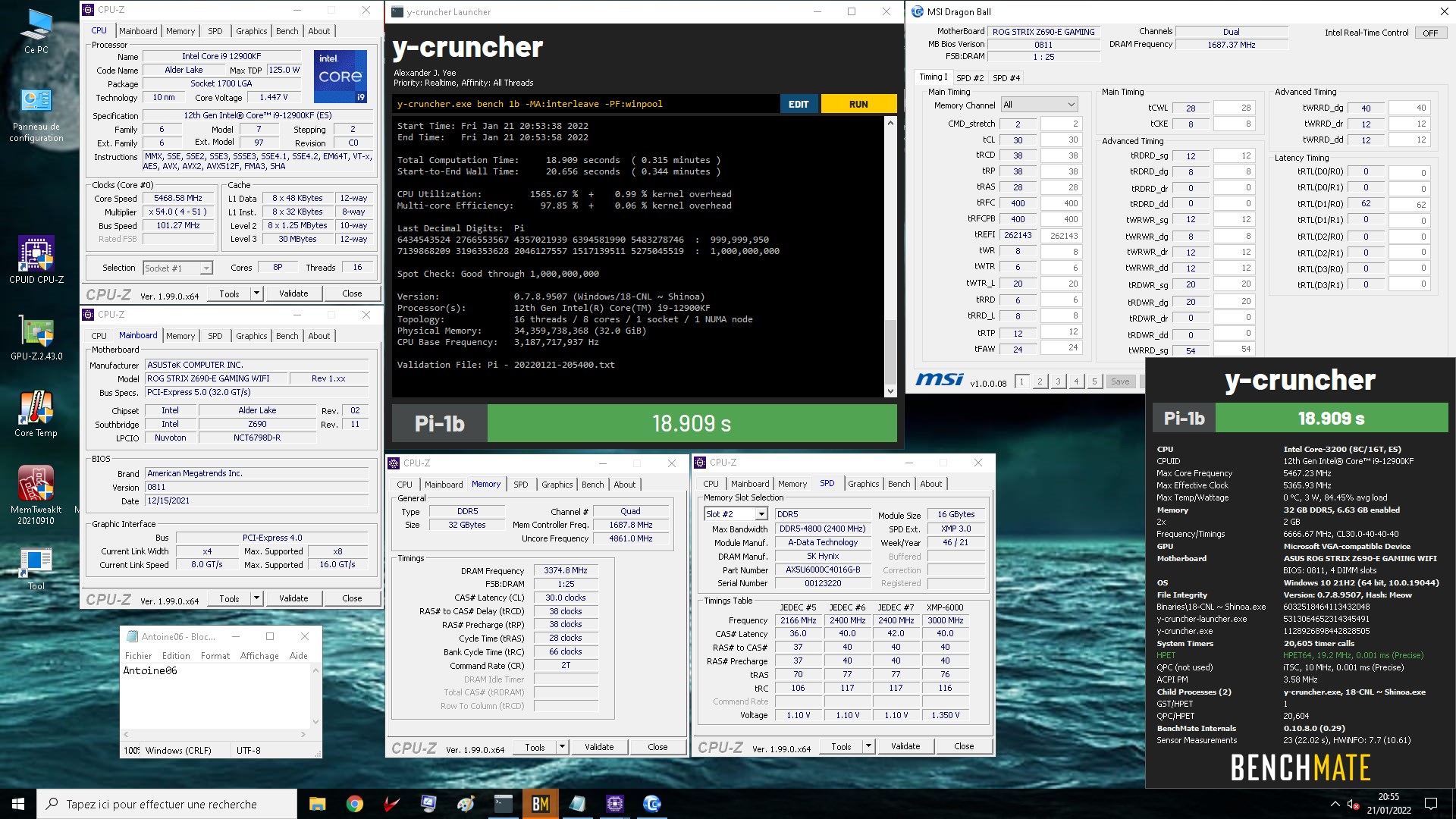Switch to BenchMate via the BM taskbar icon
This screenshot has width=1456, height=819.
click(x=540, y=804)
